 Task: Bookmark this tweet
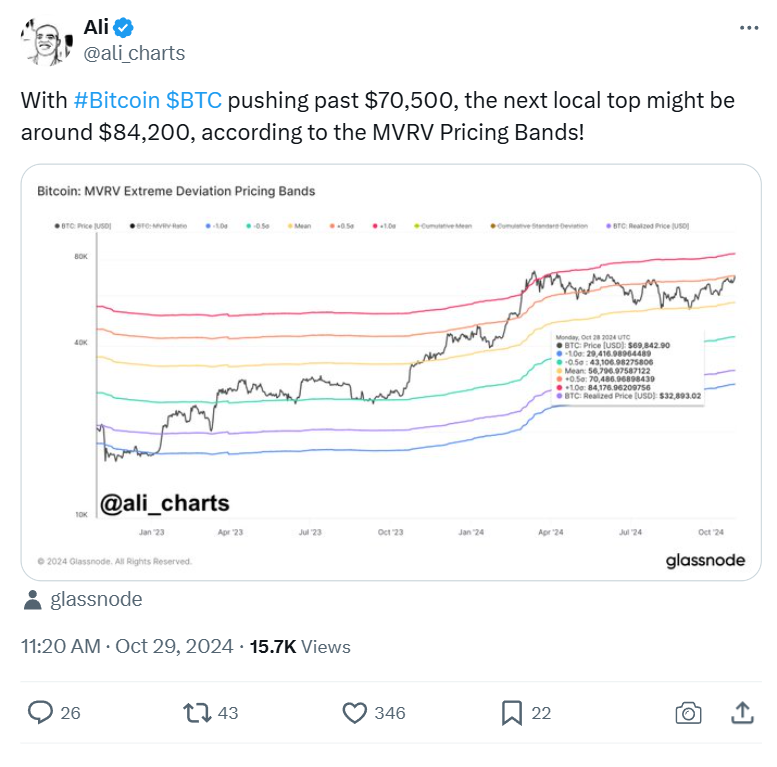pyautogui.click(x=512, y=713)
